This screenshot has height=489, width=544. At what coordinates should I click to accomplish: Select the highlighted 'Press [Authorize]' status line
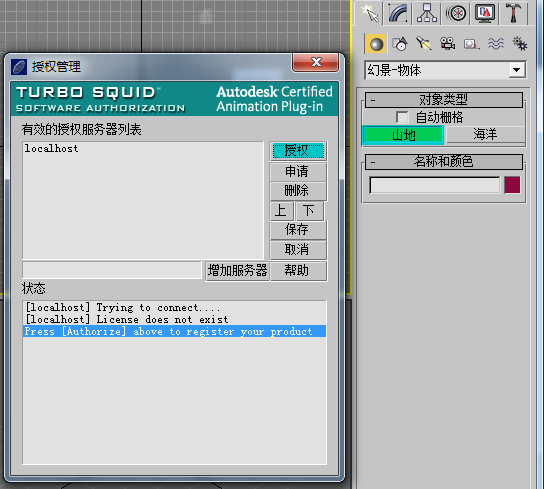175,331
